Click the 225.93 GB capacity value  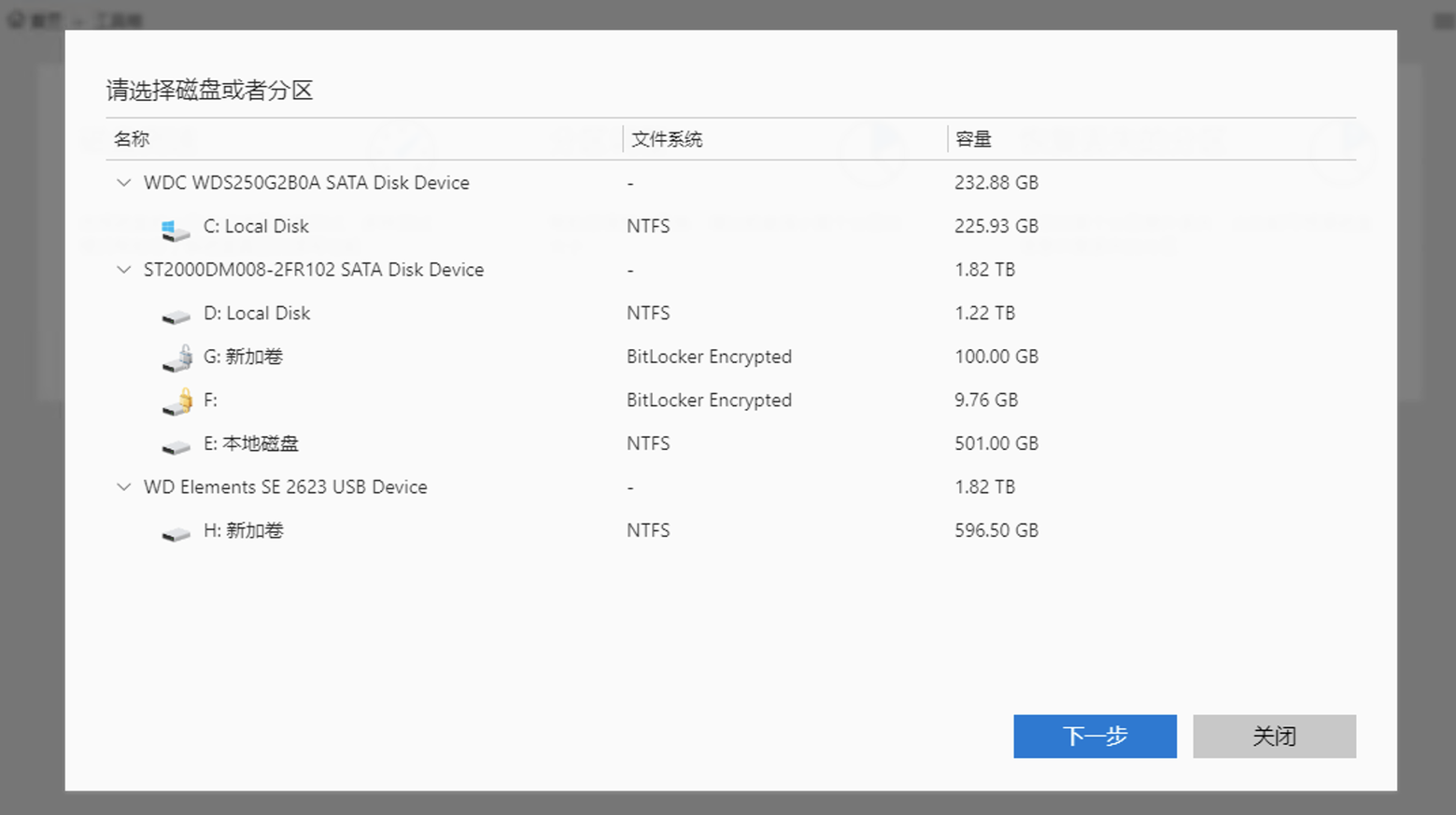pos(997,226)
